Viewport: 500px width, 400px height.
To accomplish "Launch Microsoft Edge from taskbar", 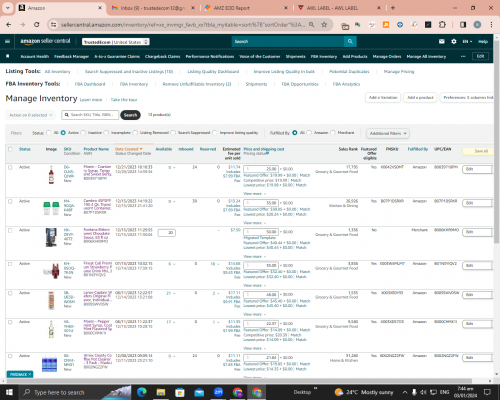I will [142, 392].
